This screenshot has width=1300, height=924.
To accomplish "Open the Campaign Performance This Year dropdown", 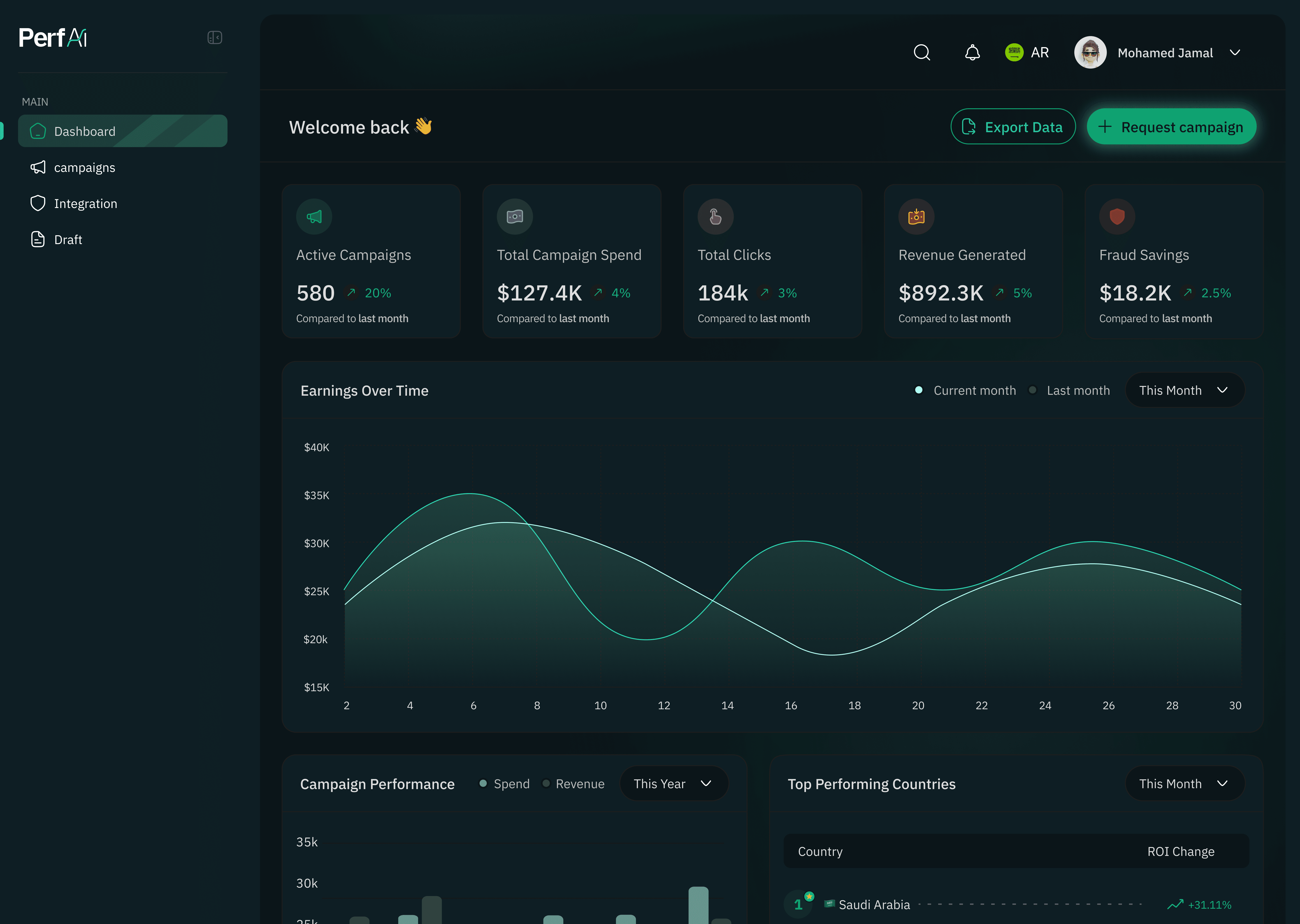I will pos(674,783).
